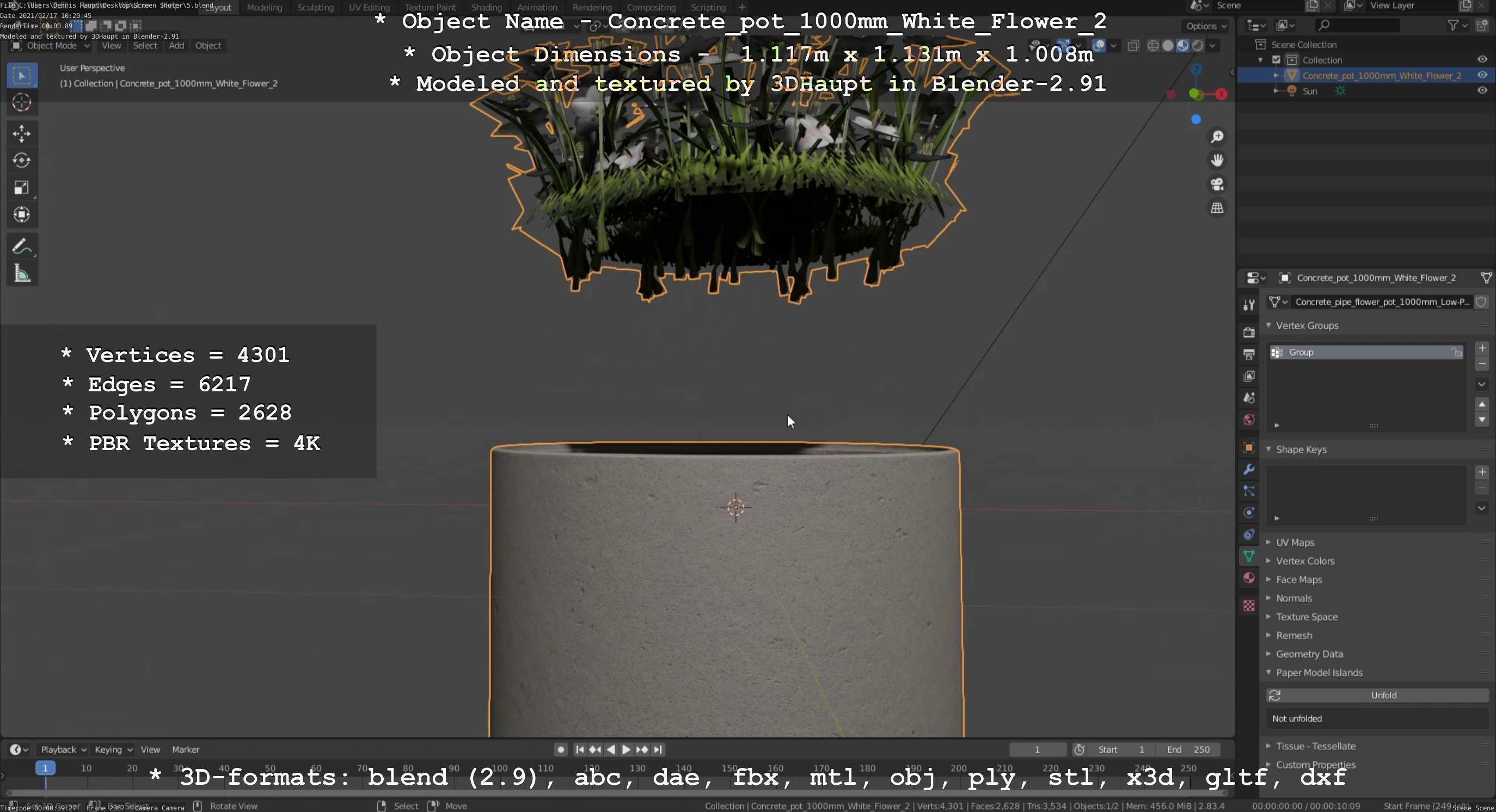Switch to material preview shading
Viewport: 1496px width, 812px height.
click(1182, 46)
